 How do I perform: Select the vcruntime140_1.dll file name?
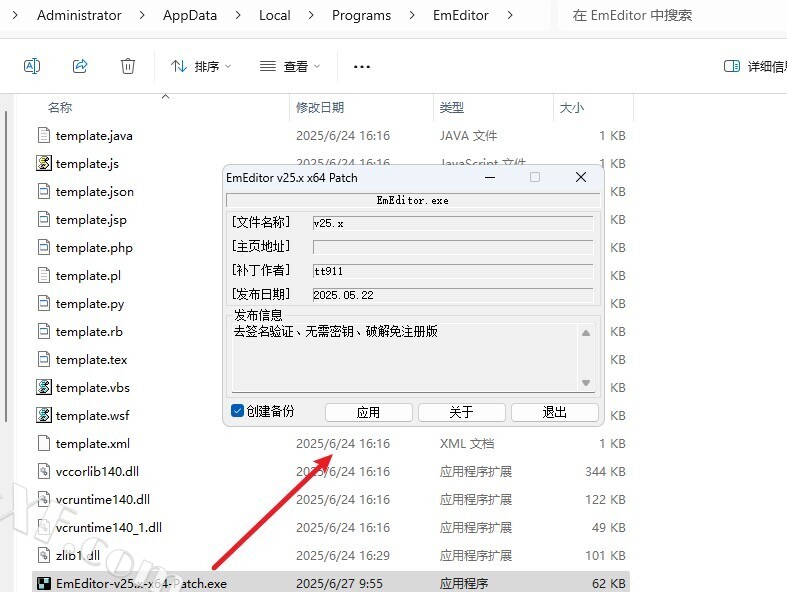pos(109,528)
